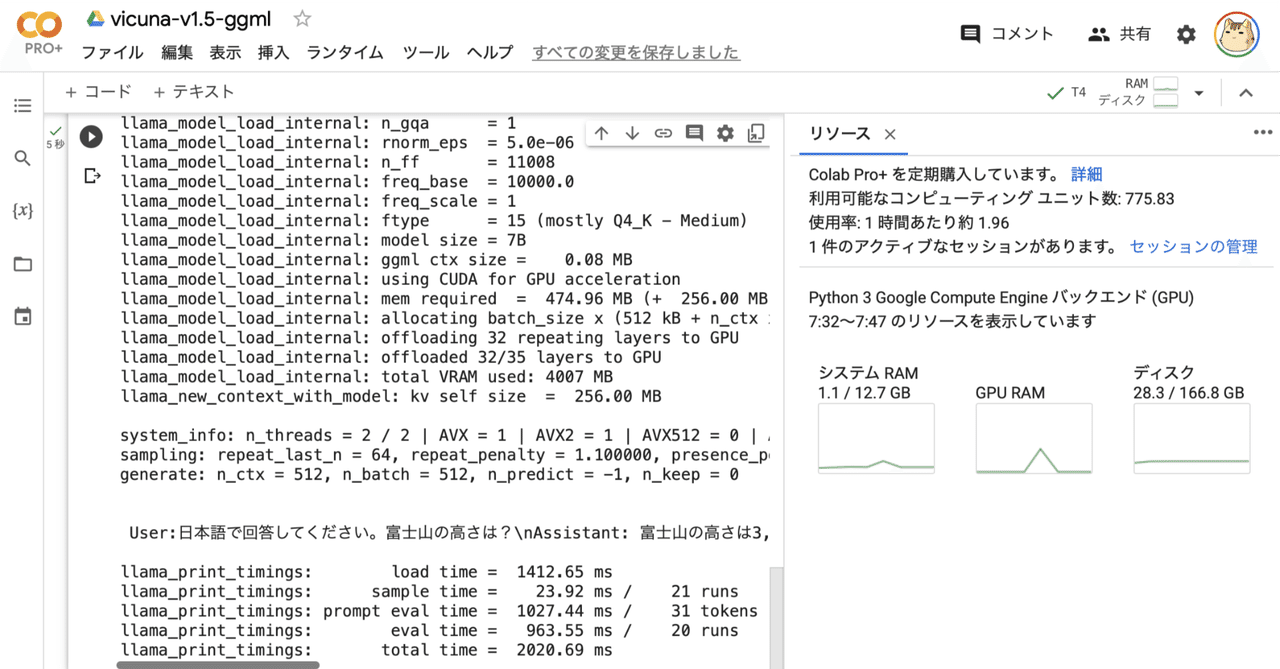Open the scheduled notebooks panel

click(x=25, y=317)
